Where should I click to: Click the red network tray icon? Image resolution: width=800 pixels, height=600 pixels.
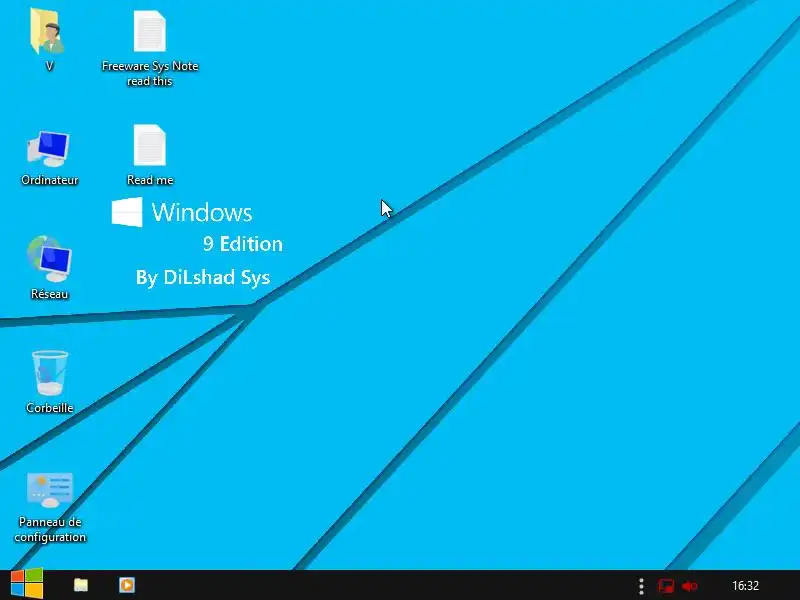[666, 586]
